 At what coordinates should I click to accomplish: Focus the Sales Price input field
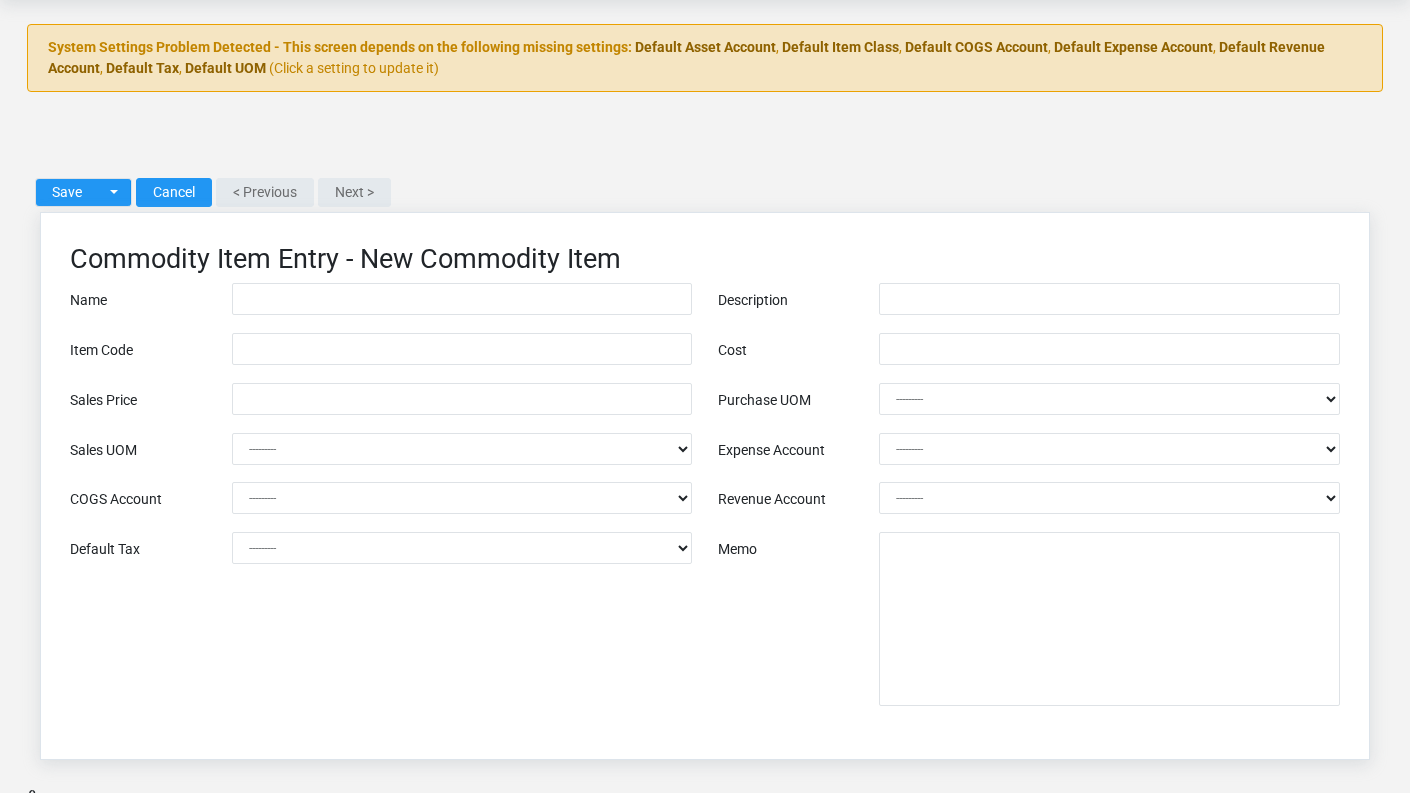[462, 399]
